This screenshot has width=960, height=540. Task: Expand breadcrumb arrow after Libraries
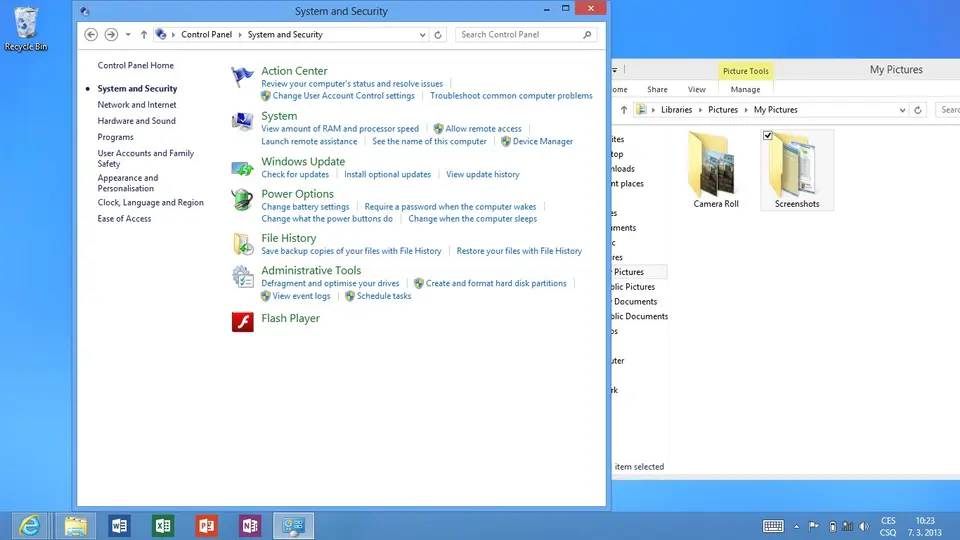(x=700, y=110)
